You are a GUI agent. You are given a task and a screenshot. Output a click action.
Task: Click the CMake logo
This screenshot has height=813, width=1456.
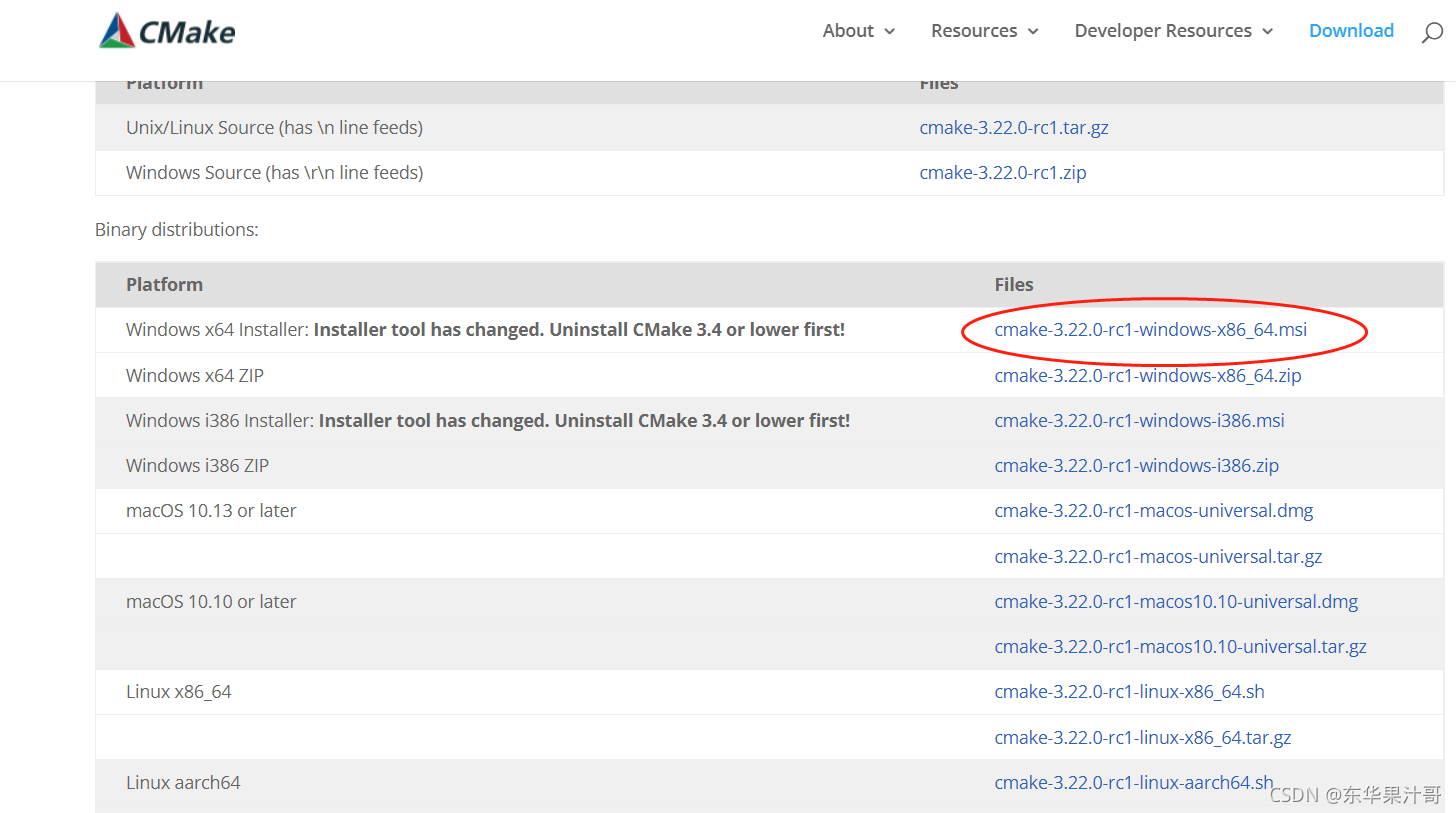[167, 31]
